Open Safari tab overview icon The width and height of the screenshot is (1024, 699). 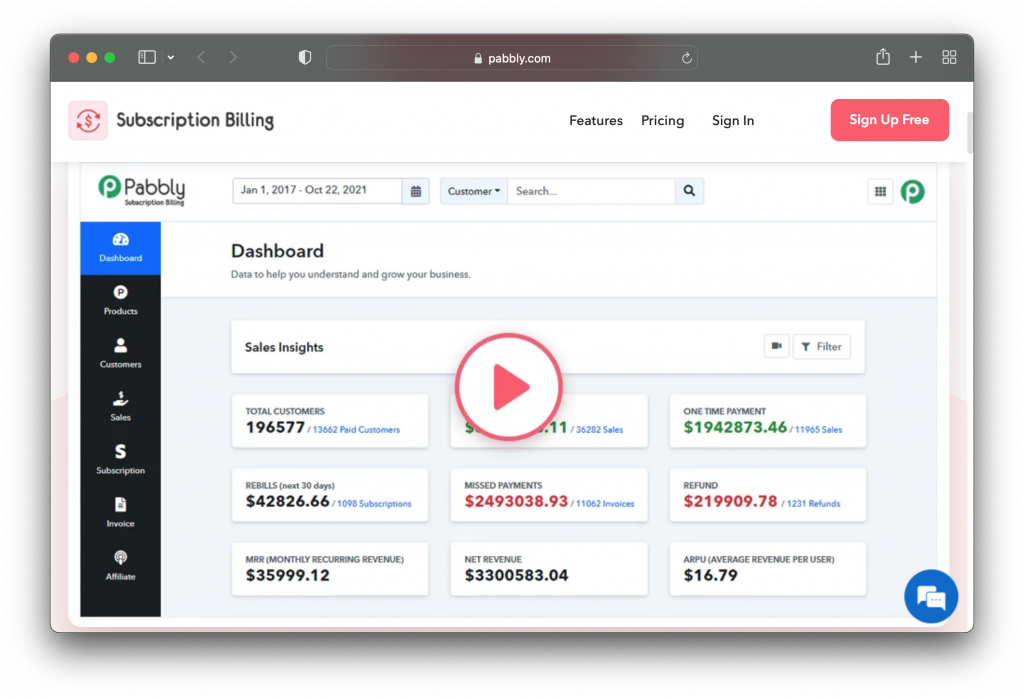tap(949, 58)
